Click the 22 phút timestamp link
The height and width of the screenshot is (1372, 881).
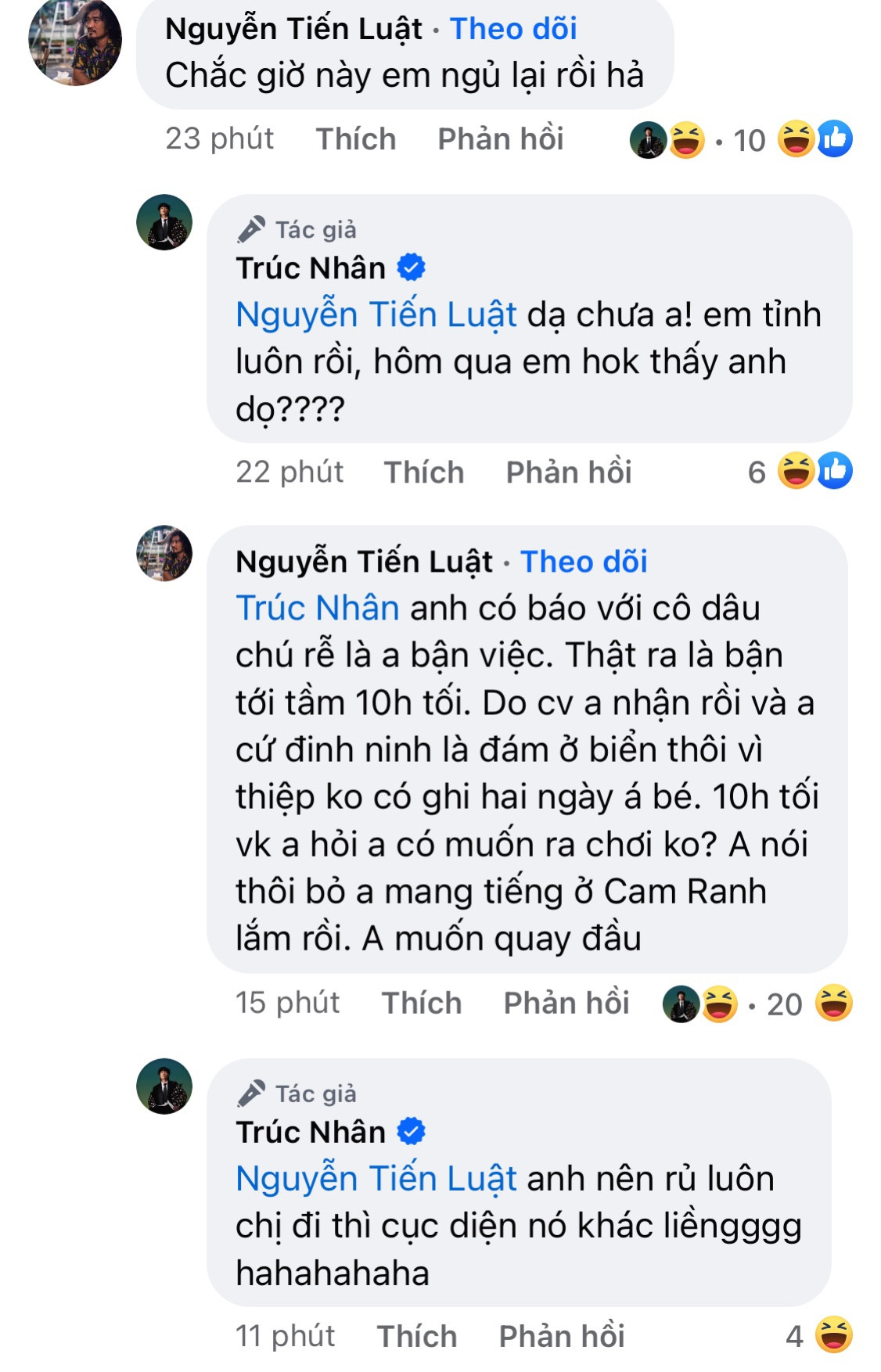pyautogui.click(x=289, y=472)
